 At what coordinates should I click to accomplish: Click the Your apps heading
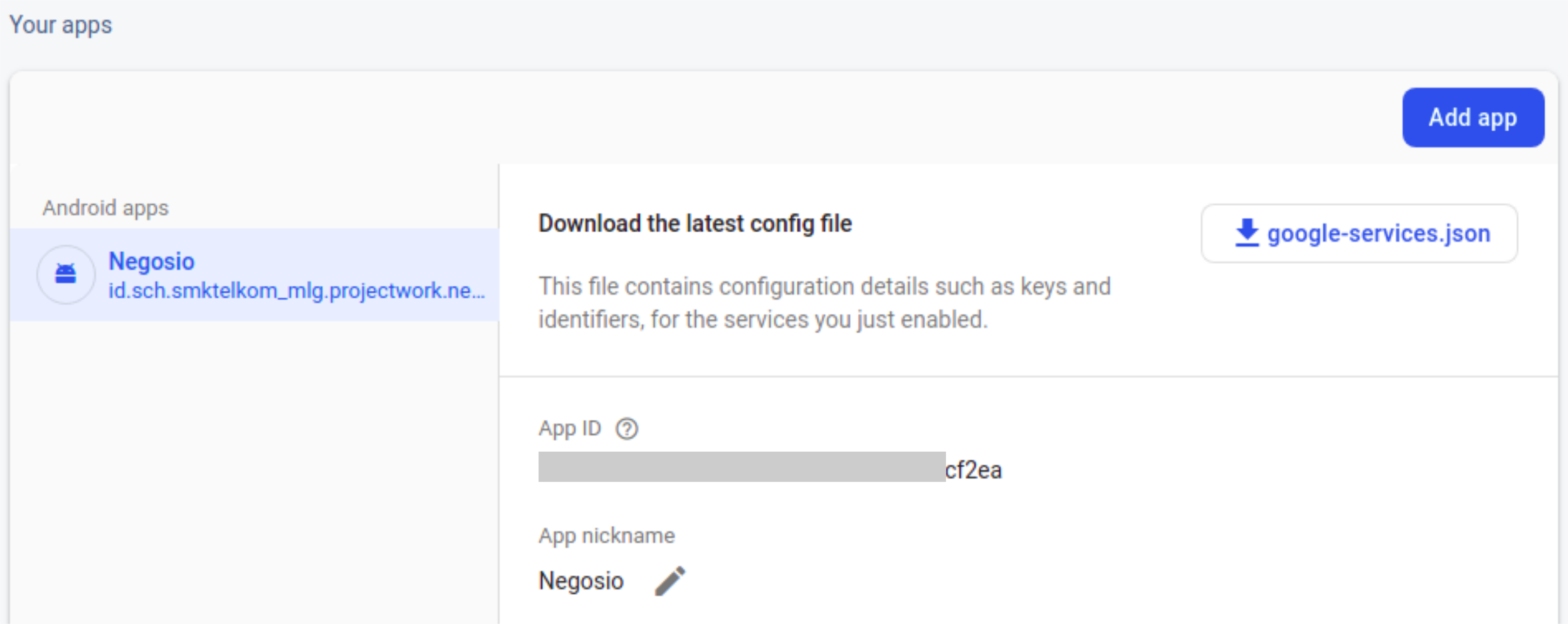(61, 25)
